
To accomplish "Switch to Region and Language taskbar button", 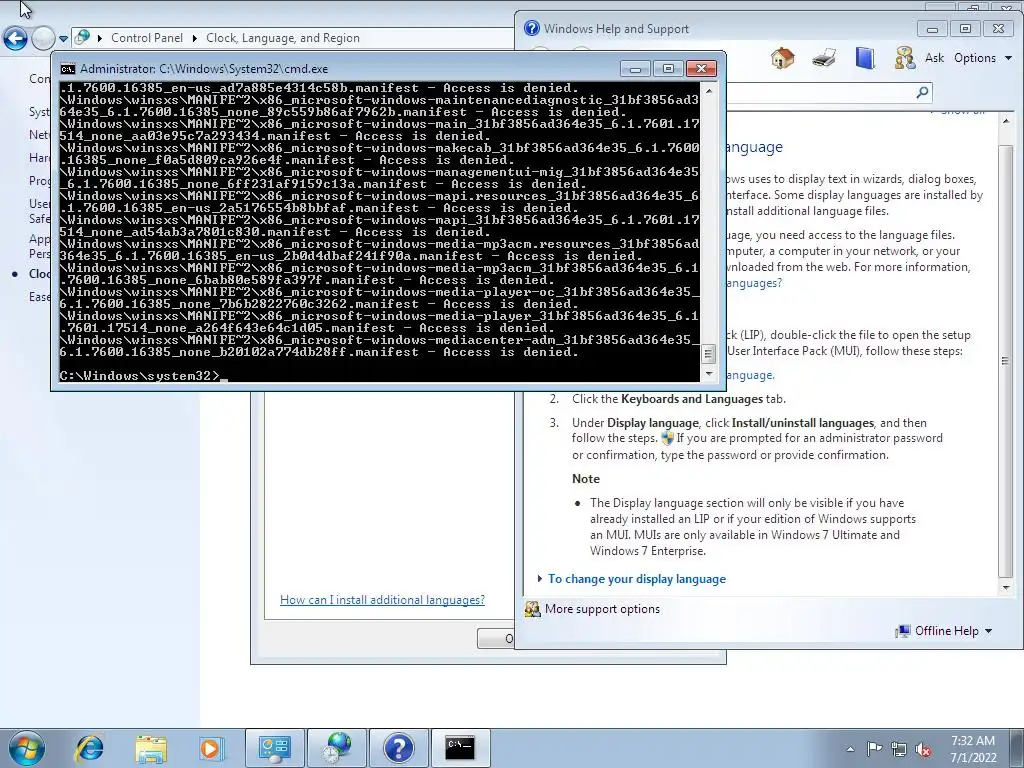I will 336,748.
